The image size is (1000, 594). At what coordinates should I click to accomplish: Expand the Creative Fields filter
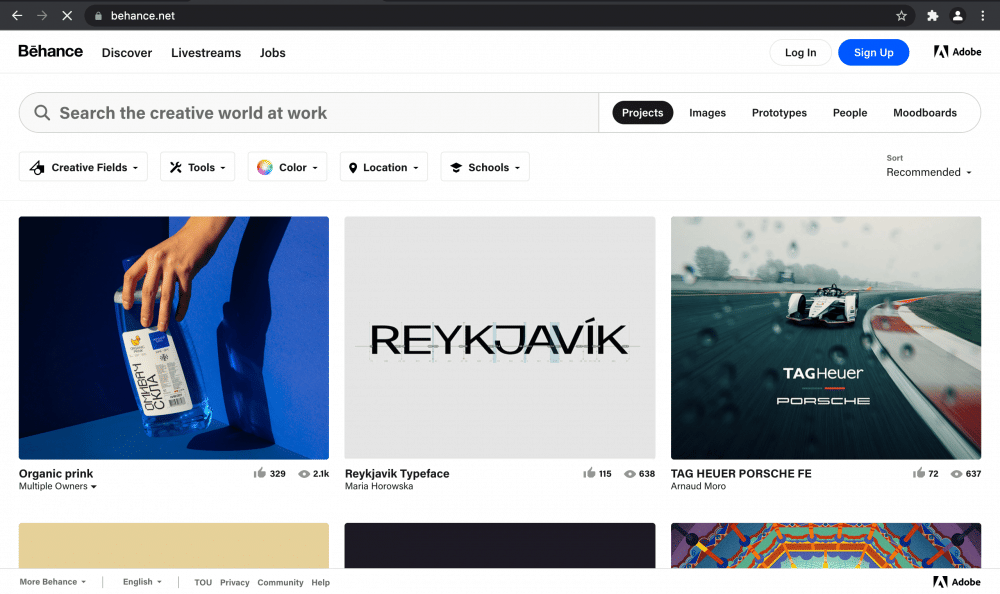[x=83, y=167]
